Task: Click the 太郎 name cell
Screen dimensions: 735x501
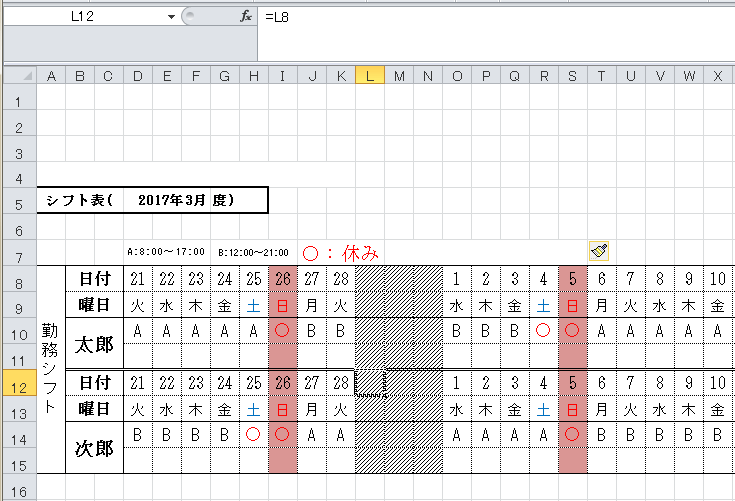Action: point(94,344)
